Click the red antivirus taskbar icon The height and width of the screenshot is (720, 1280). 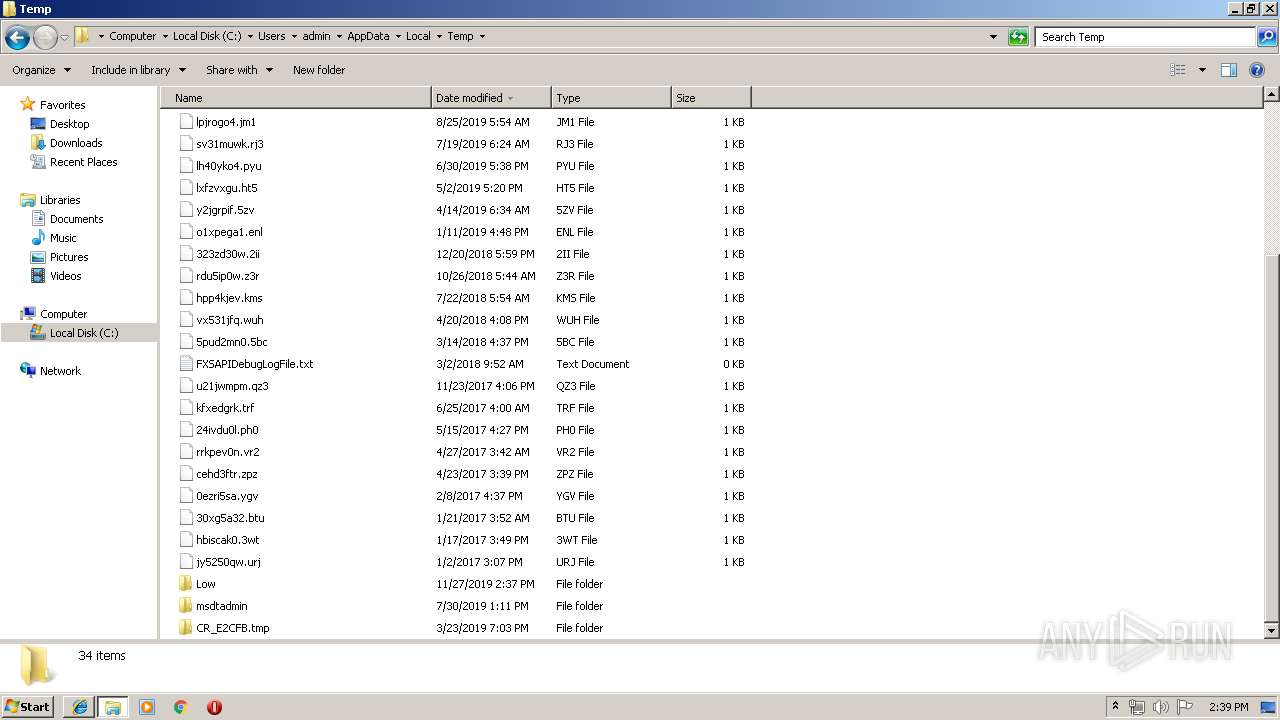tap(214, 707)
